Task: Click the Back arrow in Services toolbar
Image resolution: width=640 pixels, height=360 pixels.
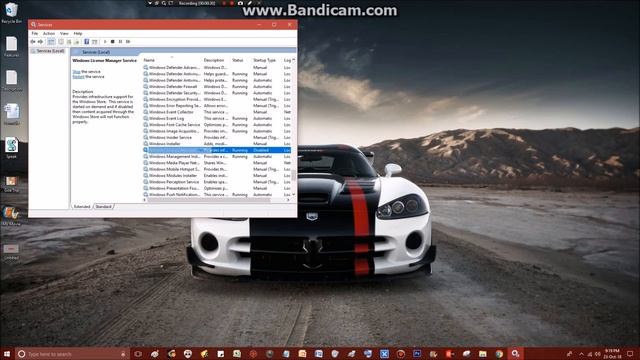Action: 33,42
